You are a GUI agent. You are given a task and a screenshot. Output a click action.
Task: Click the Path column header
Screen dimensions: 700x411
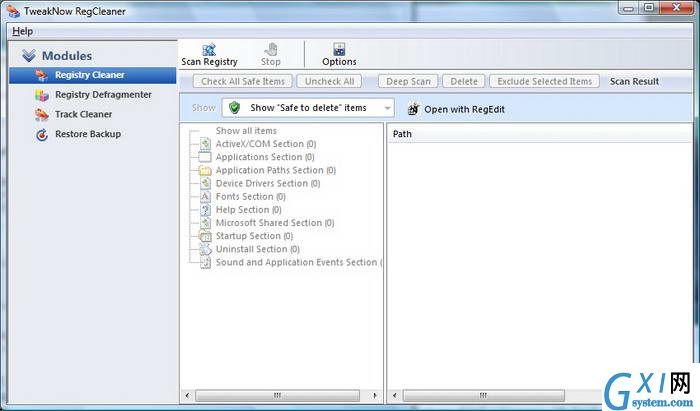[x=540, y=134]
